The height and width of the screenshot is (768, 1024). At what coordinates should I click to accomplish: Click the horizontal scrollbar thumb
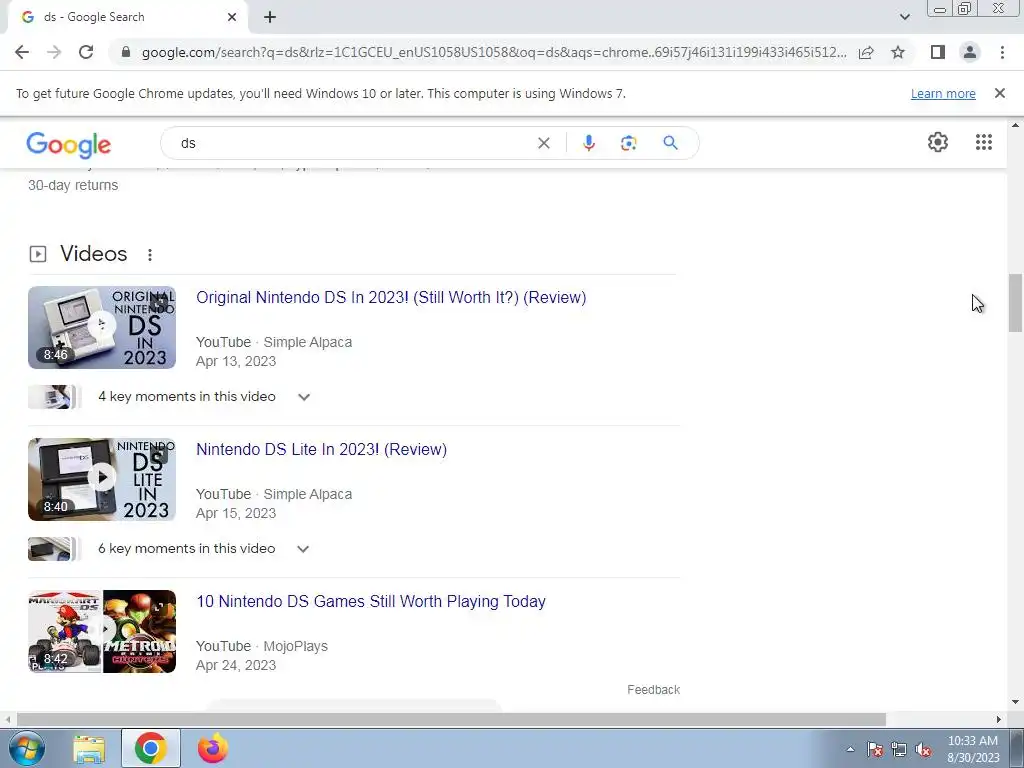[x=451, y=719]
